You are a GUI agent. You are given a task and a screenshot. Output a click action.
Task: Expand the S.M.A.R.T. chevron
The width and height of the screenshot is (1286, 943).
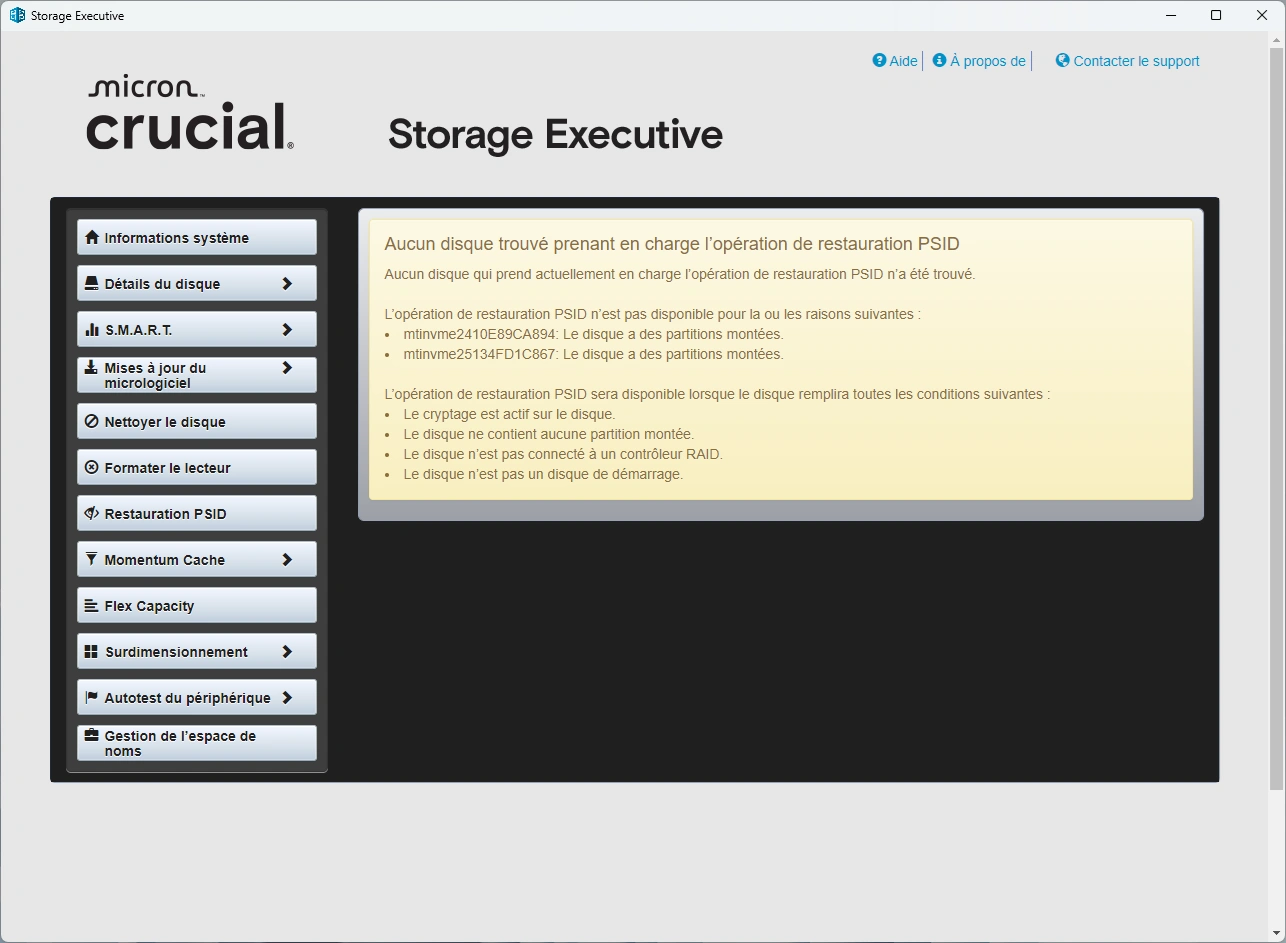coord(287,329)
